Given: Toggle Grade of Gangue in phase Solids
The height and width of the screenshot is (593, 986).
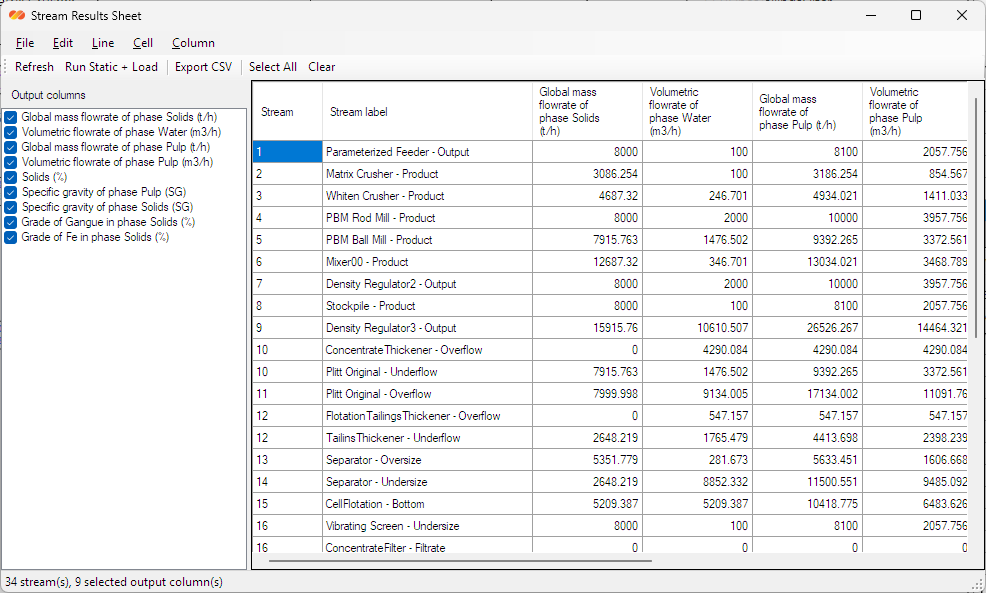Looking at the screenshot, I should point(11,223).
